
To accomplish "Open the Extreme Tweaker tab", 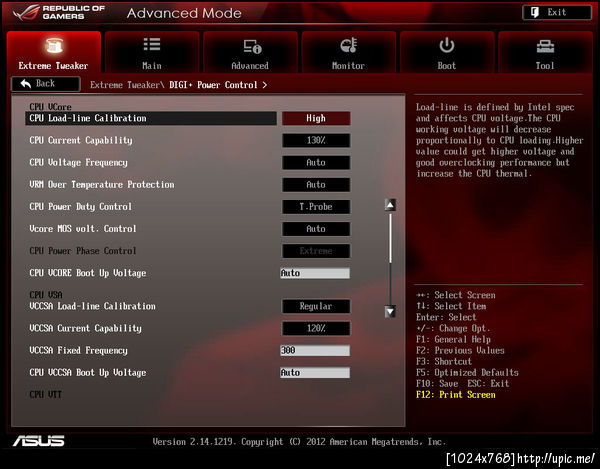I will [54, 52].
